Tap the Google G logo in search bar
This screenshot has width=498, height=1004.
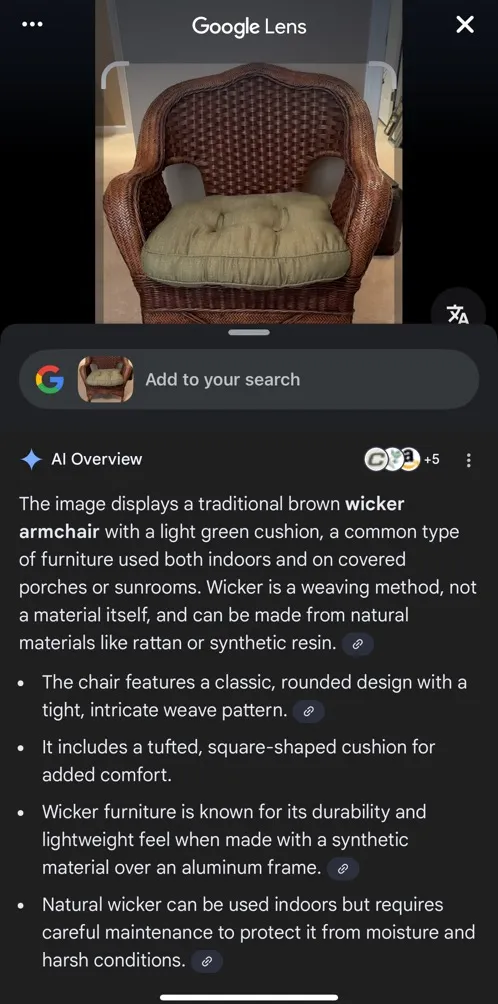pos(50,380)
